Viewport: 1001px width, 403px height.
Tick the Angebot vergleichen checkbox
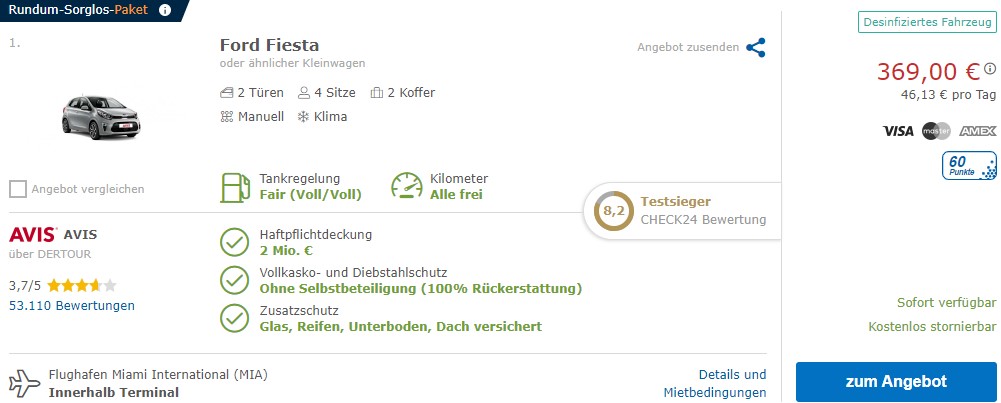coord(18,189)
